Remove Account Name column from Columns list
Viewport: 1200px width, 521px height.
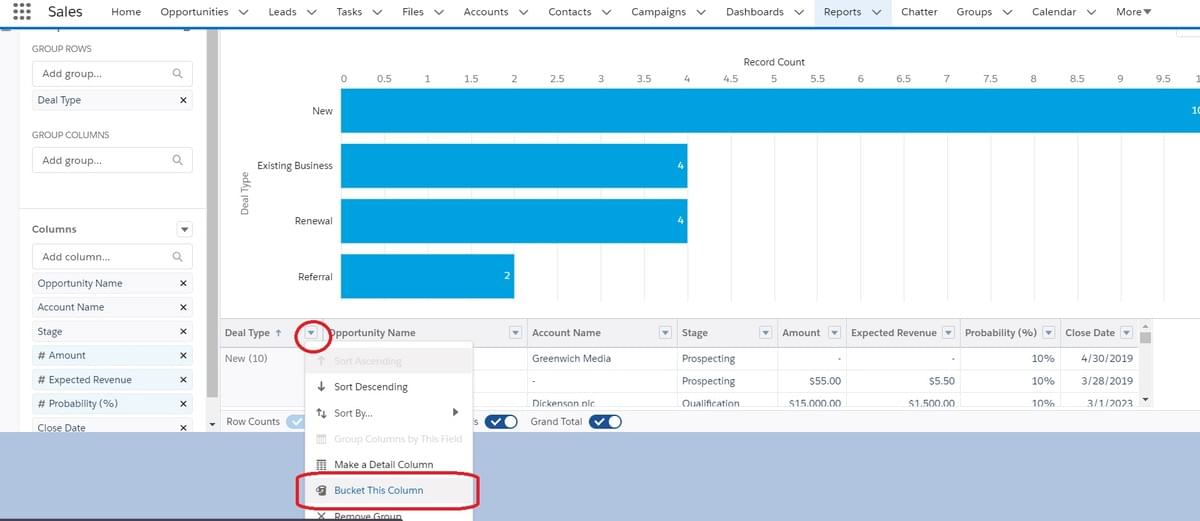point(183,307)
